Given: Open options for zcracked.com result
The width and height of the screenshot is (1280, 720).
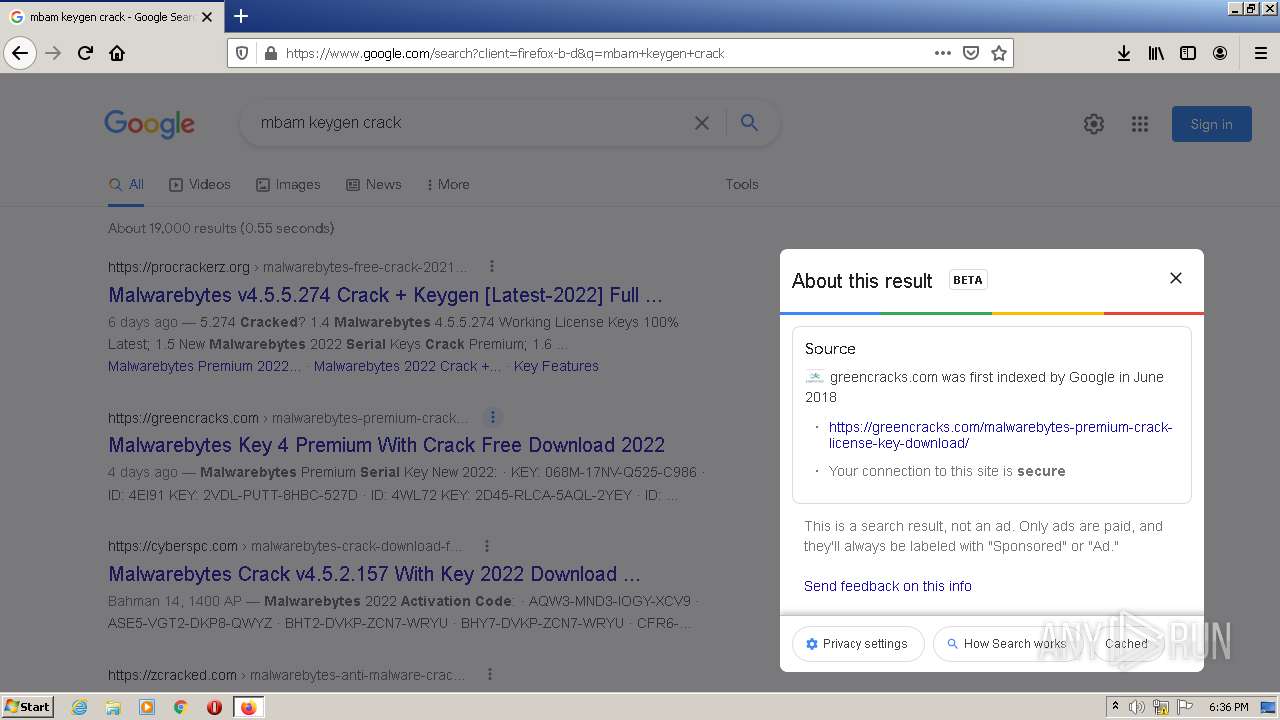Looking at the screenshot, I should pyautogui.click(x=490, y=675).
